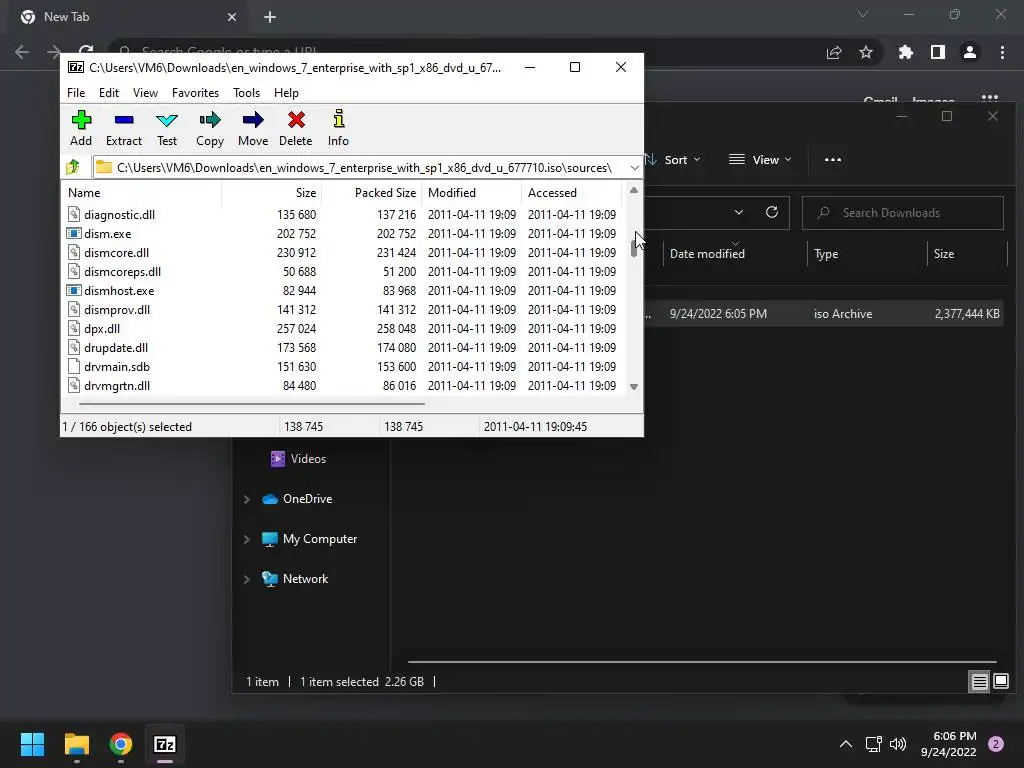Sort Explorer files by Type column
Screen dimensions: 1024x768
pyautogui.click(x=867, y=253)
